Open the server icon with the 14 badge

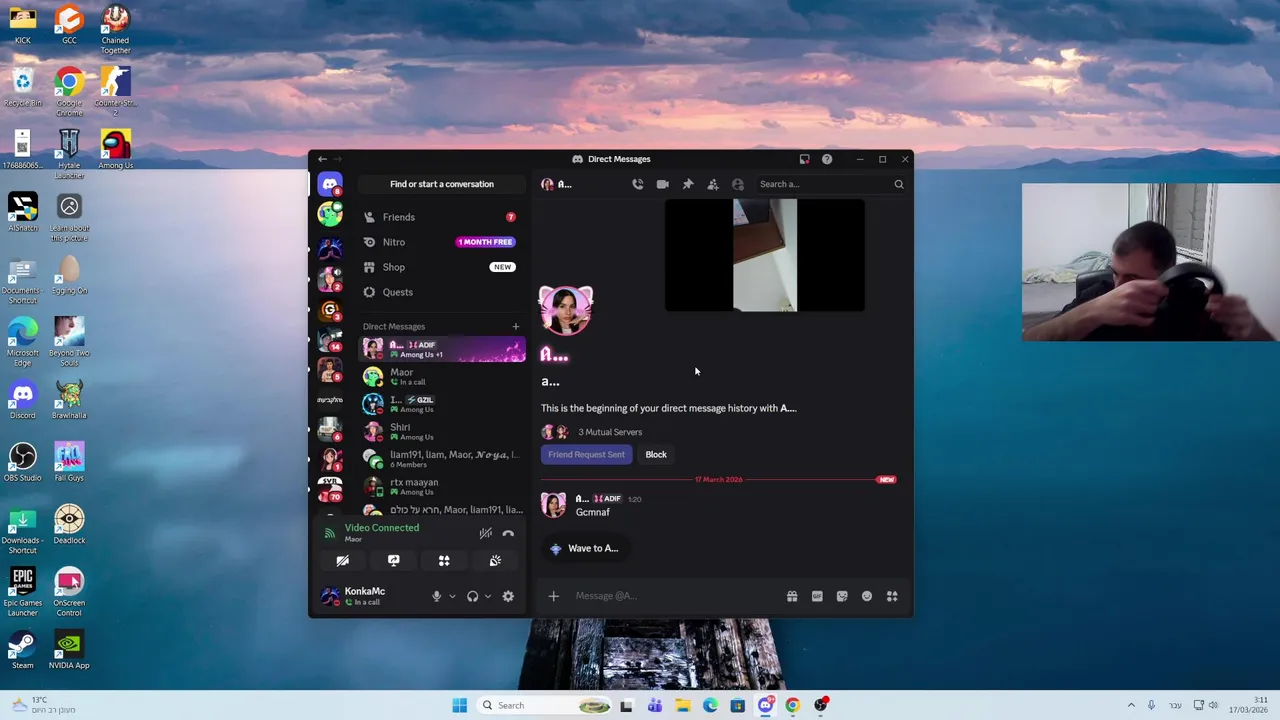(x=330, y=339)
